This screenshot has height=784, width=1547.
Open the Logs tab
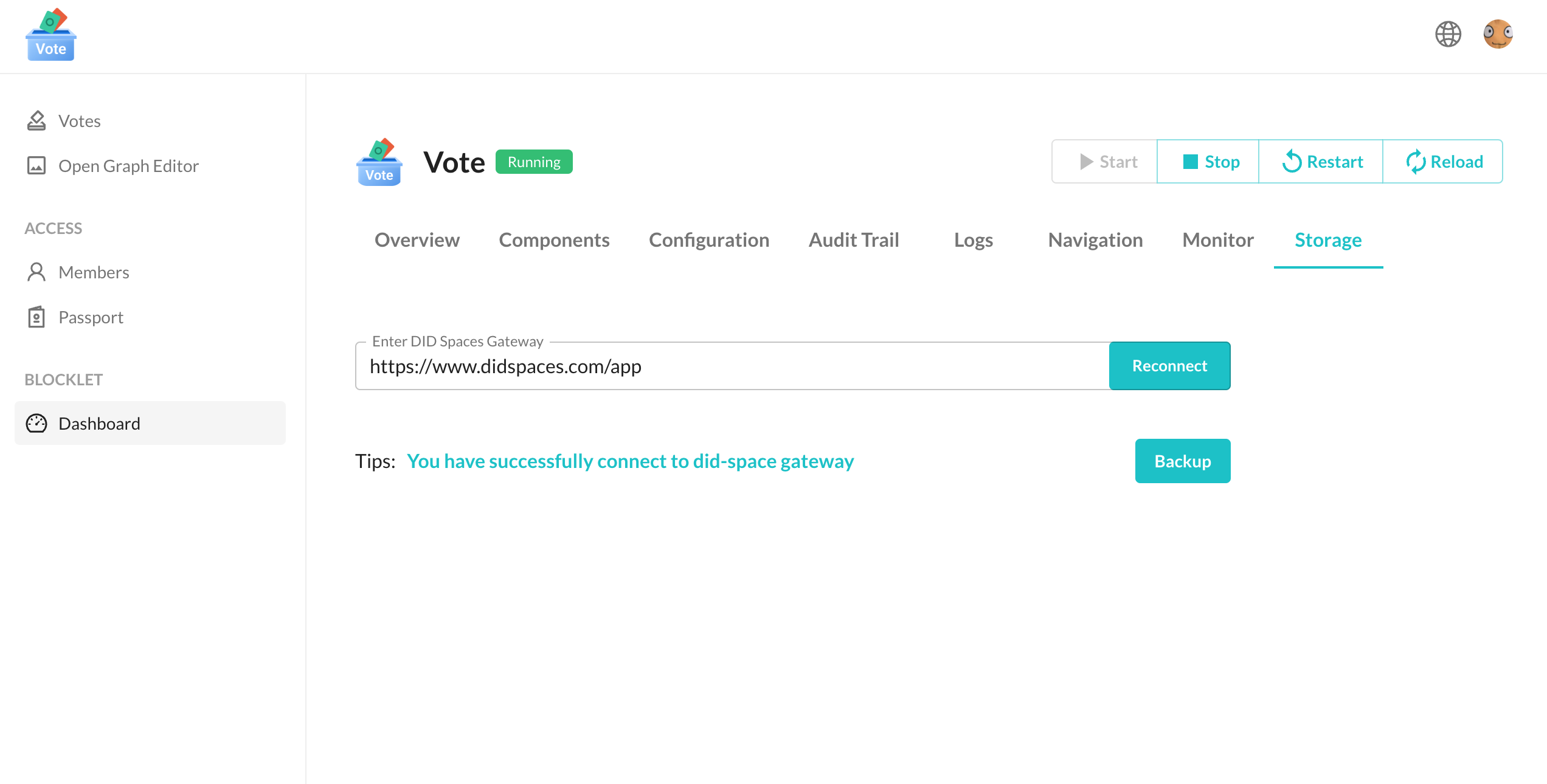click(974, 240)
